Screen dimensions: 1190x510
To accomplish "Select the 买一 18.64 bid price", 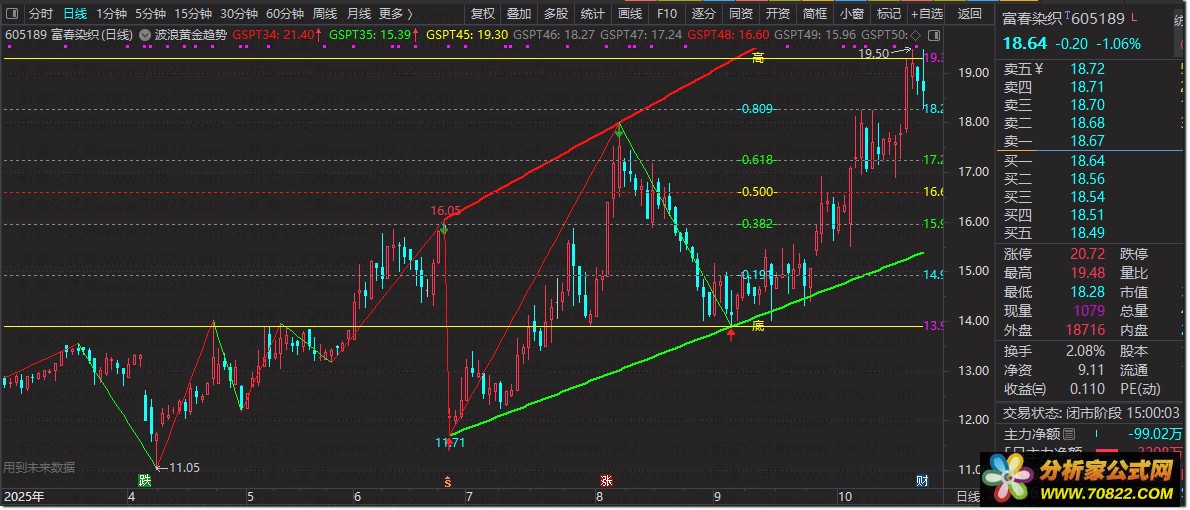I will pos(1088,161).
